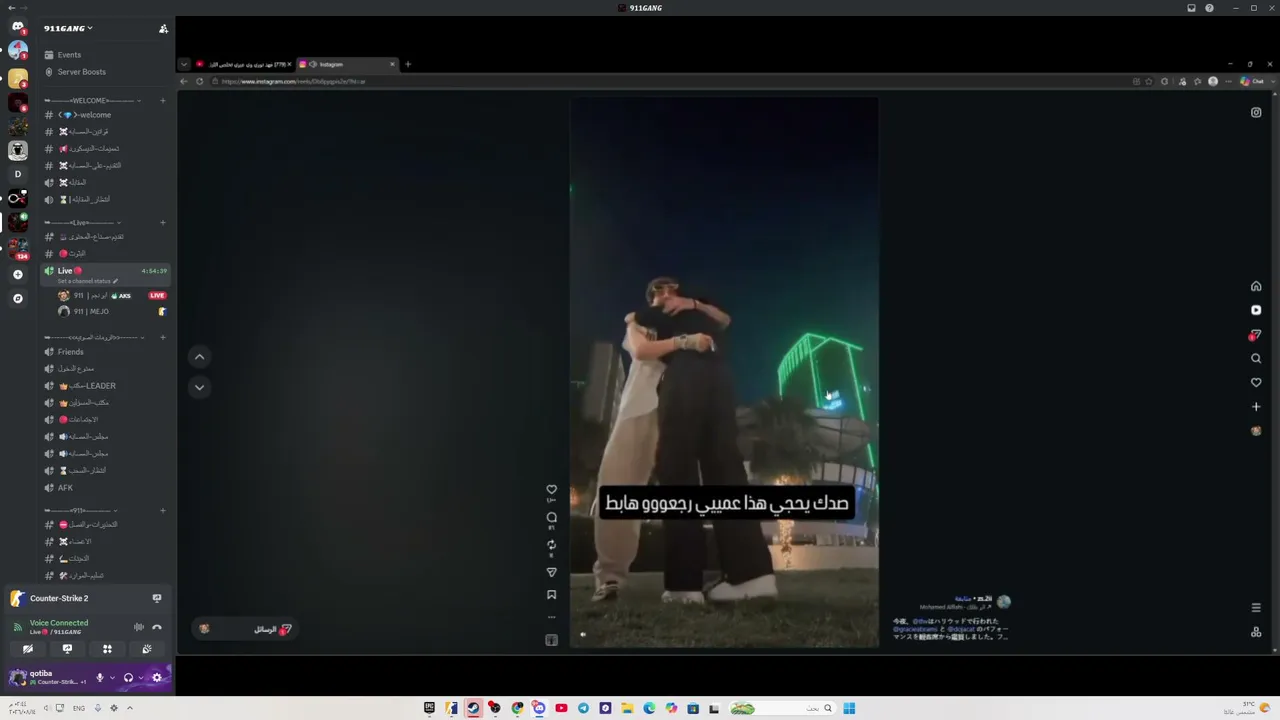
Task: Join the Friends voice channel
Action: (105, 352)
